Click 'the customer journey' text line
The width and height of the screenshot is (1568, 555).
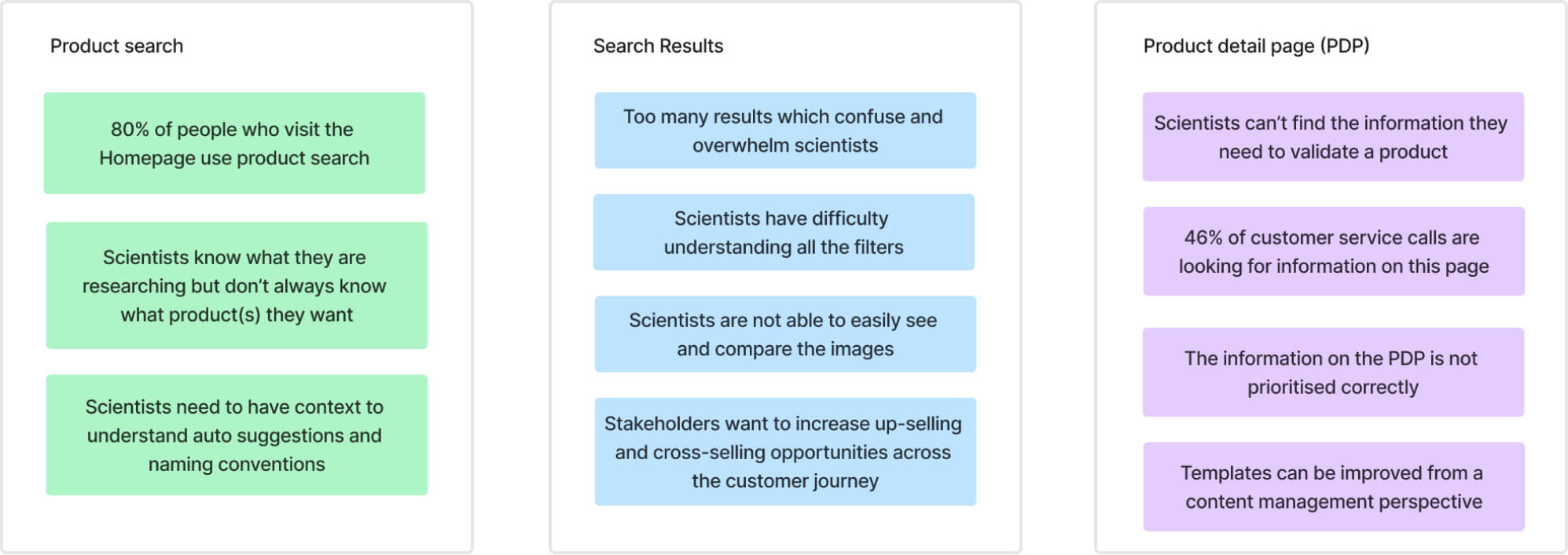point(785,481)
